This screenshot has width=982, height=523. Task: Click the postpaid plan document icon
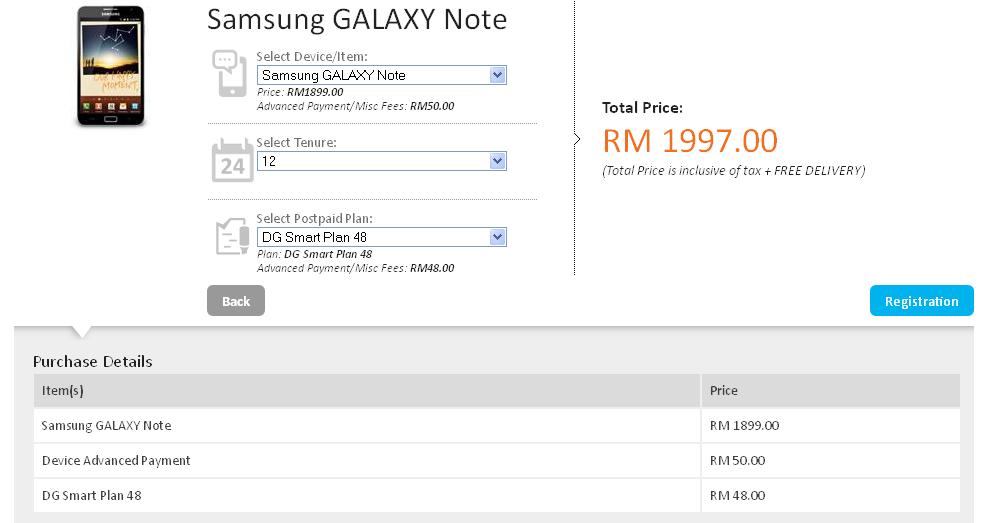(232, 237)
